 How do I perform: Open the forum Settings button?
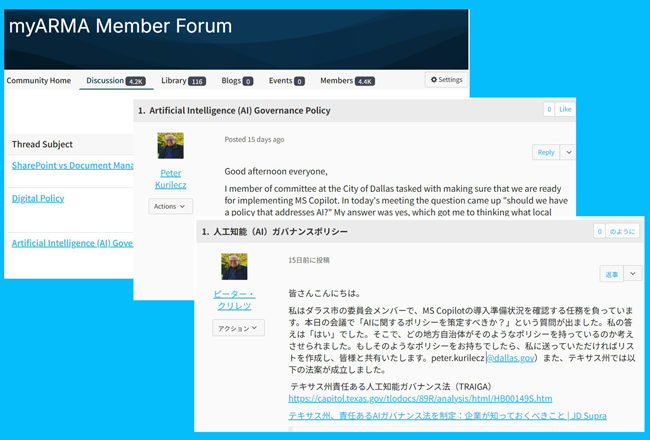point(446,80)
